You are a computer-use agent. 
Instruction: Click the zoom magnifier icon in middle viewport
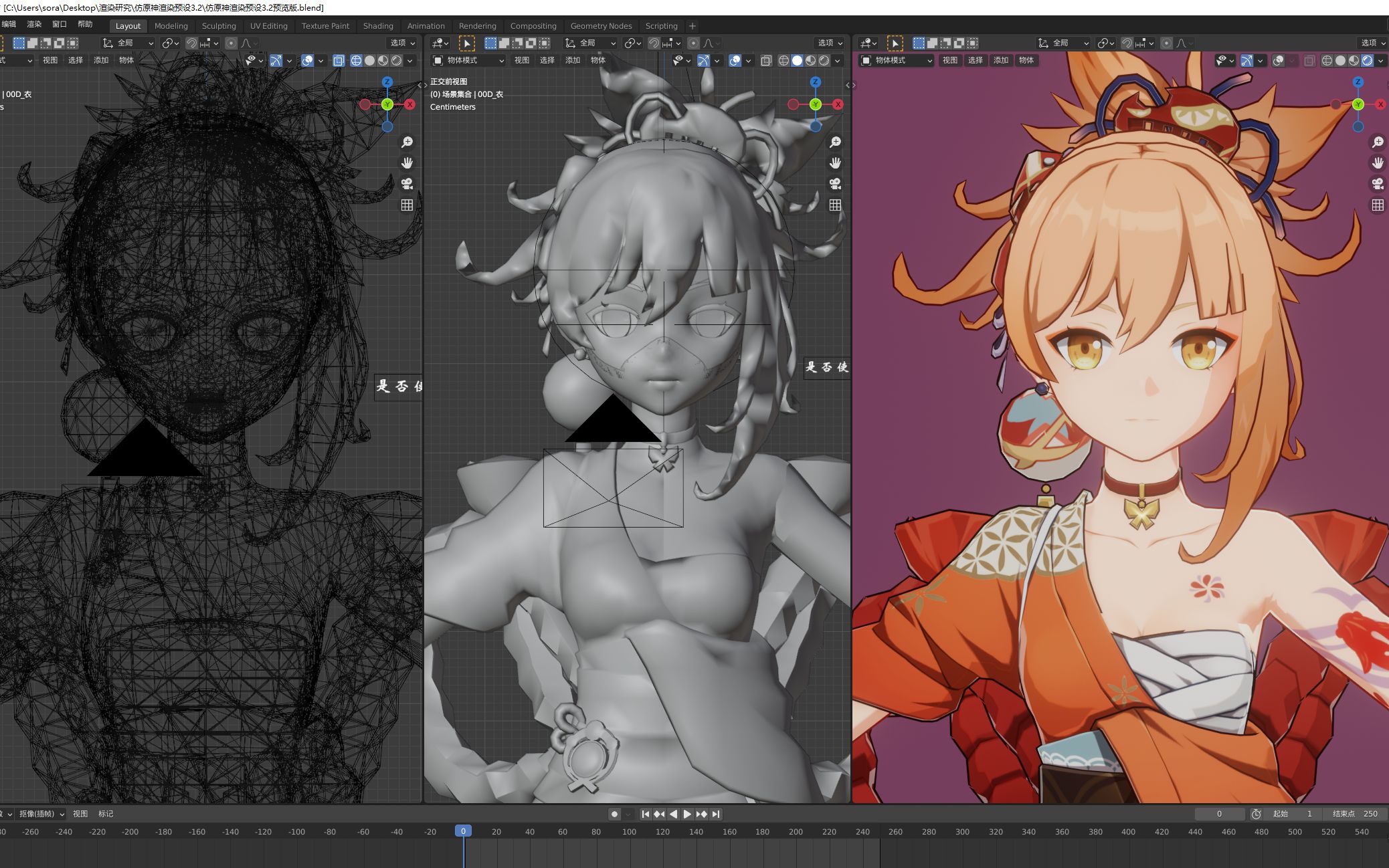point(835,142)
